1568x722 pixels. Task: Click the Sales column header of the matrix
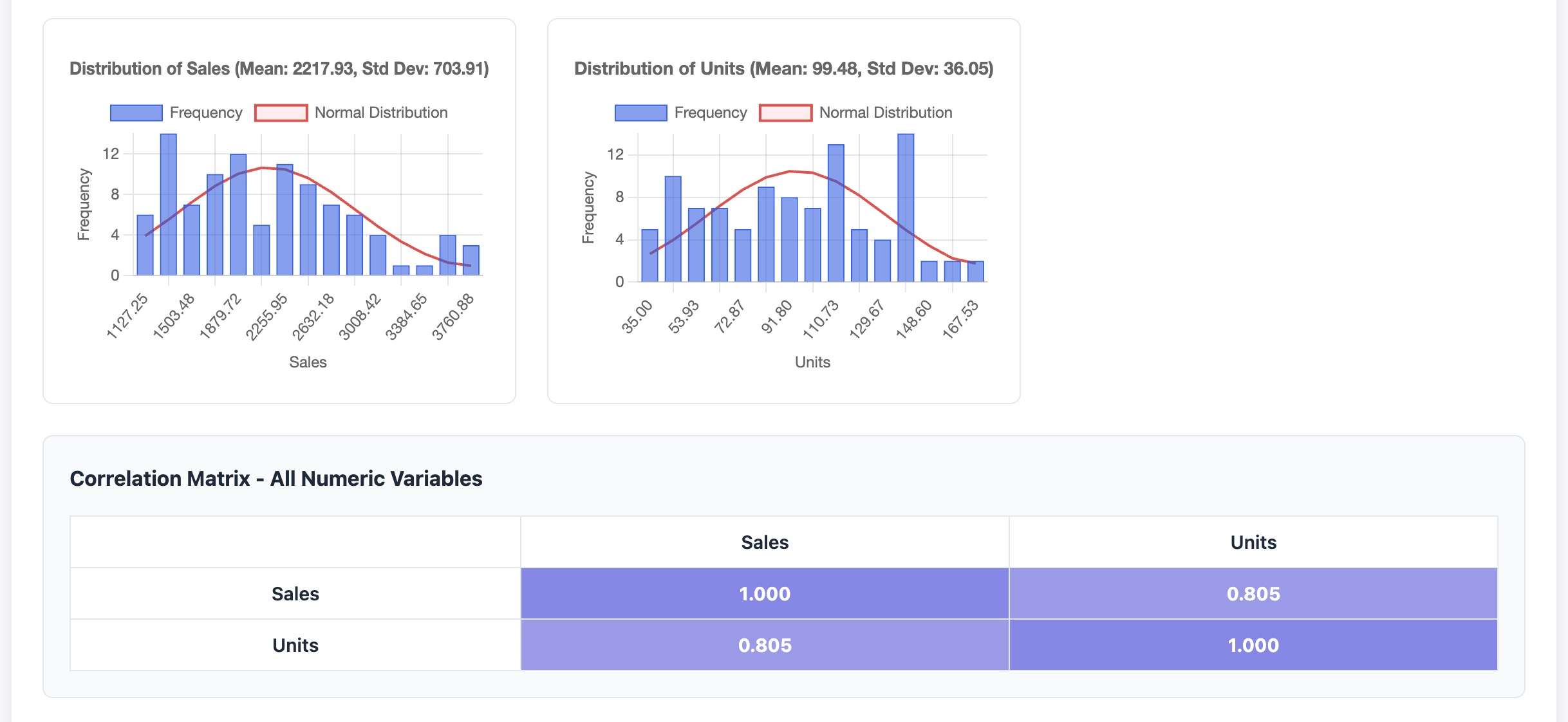765,542
